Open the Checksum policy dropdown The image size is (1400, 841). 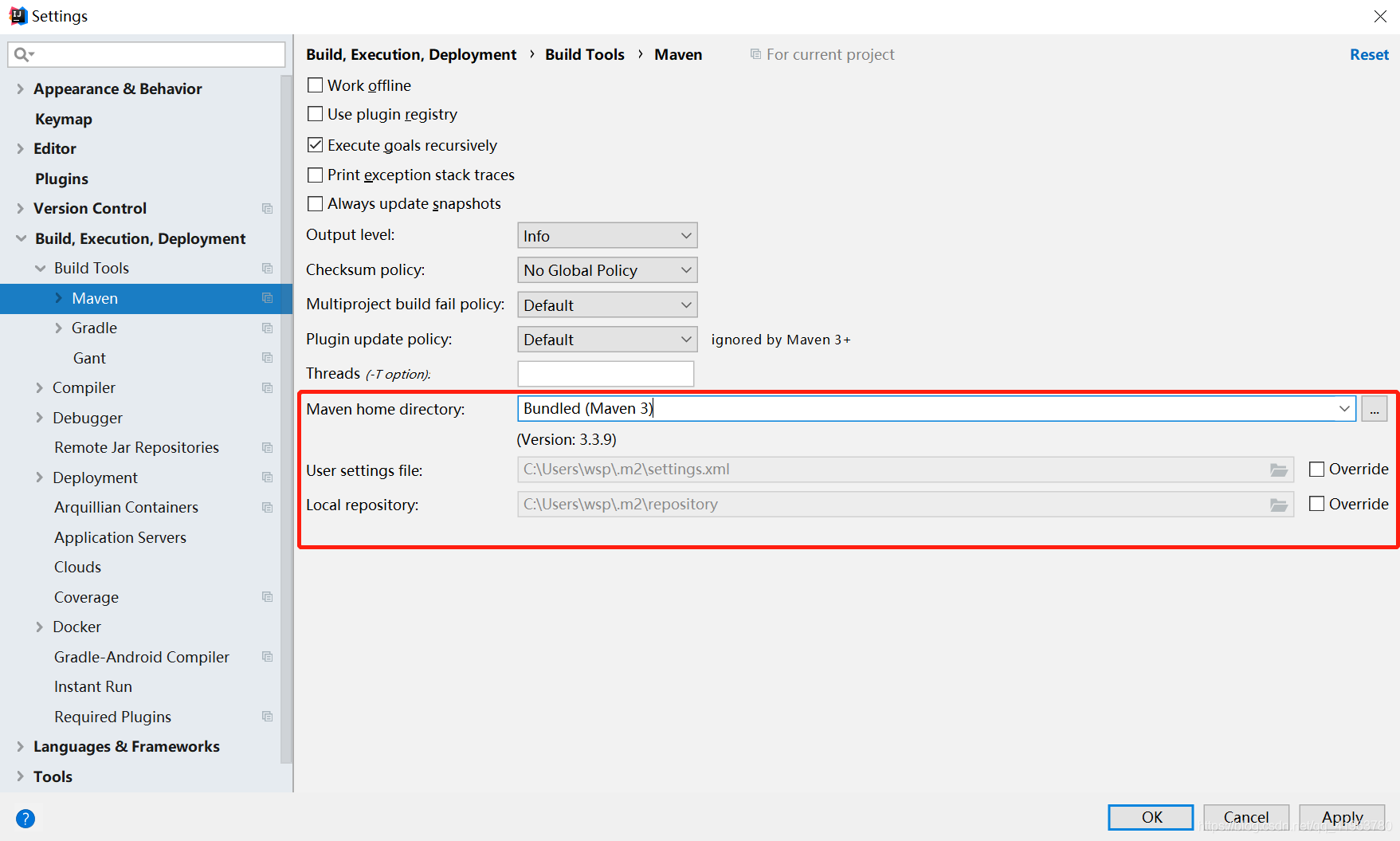pyautogui.click(x=607, y=270)
